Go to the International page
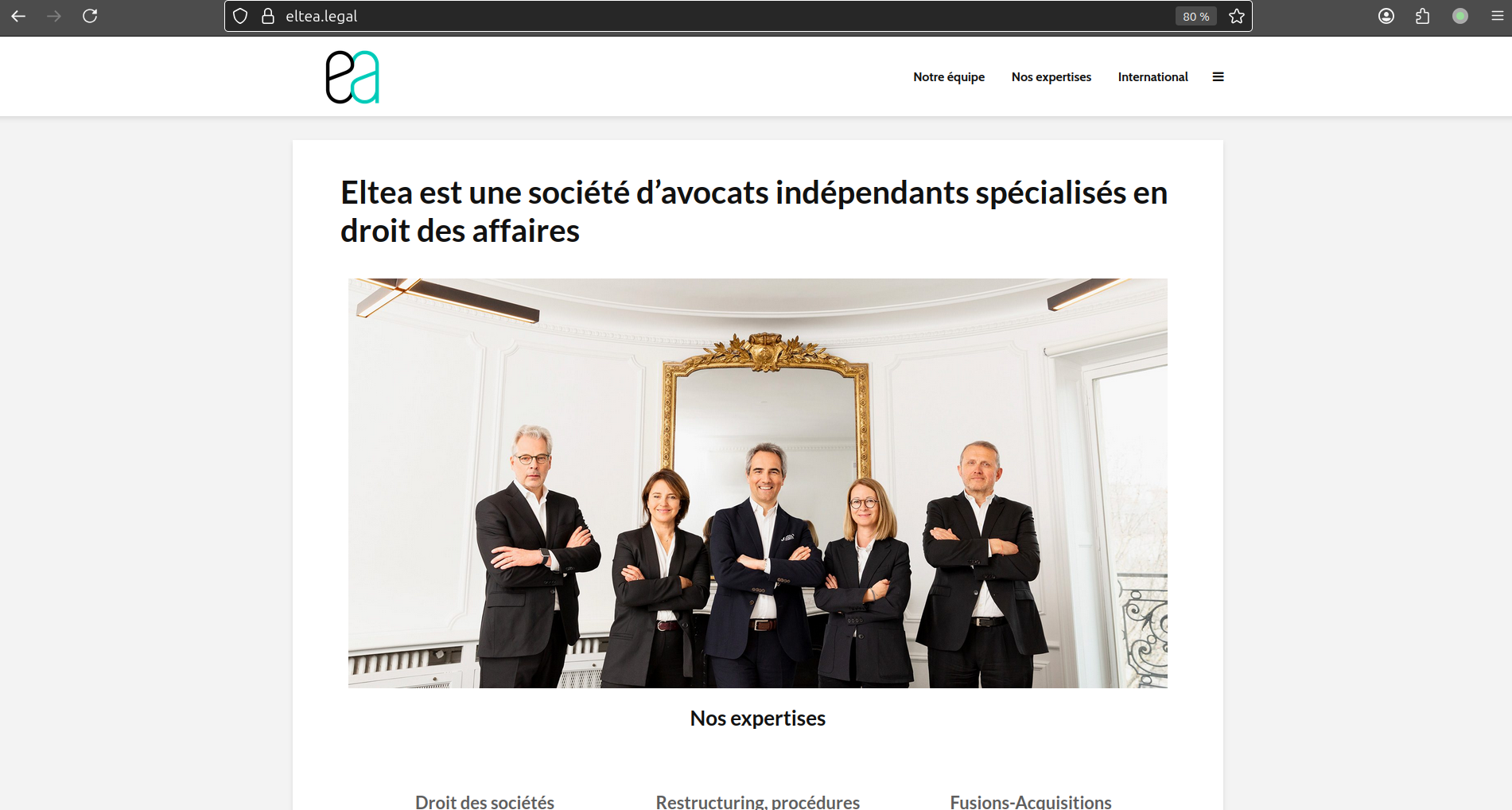This screenshot has width=1512, height=810. pos(1152,77)
